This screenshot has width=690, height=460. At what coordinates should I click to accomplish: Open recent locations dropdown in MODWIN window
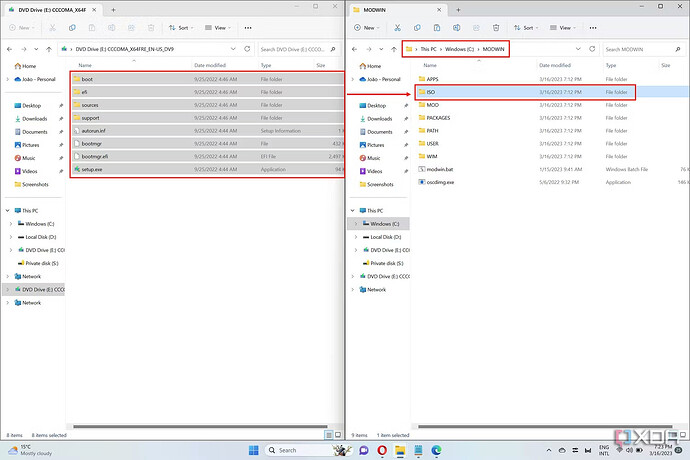coord(381,49)
